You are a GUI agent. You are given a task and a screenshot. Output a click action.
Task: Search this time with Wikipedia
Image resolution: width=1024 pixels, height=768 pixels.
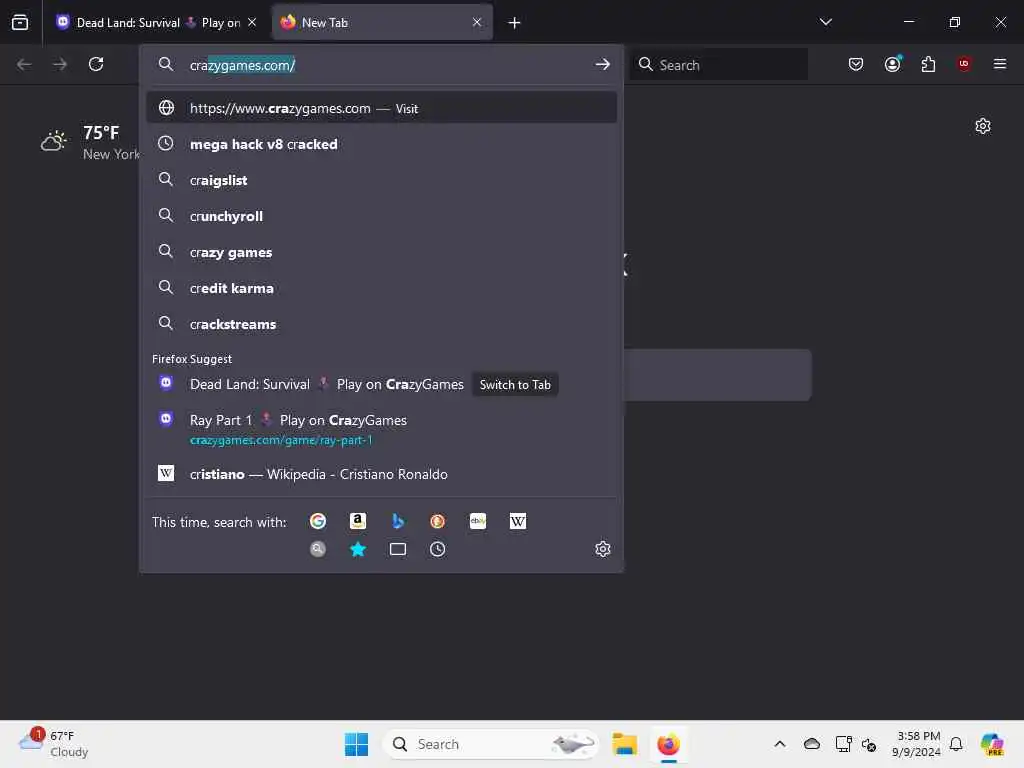[x=518, y=521]
